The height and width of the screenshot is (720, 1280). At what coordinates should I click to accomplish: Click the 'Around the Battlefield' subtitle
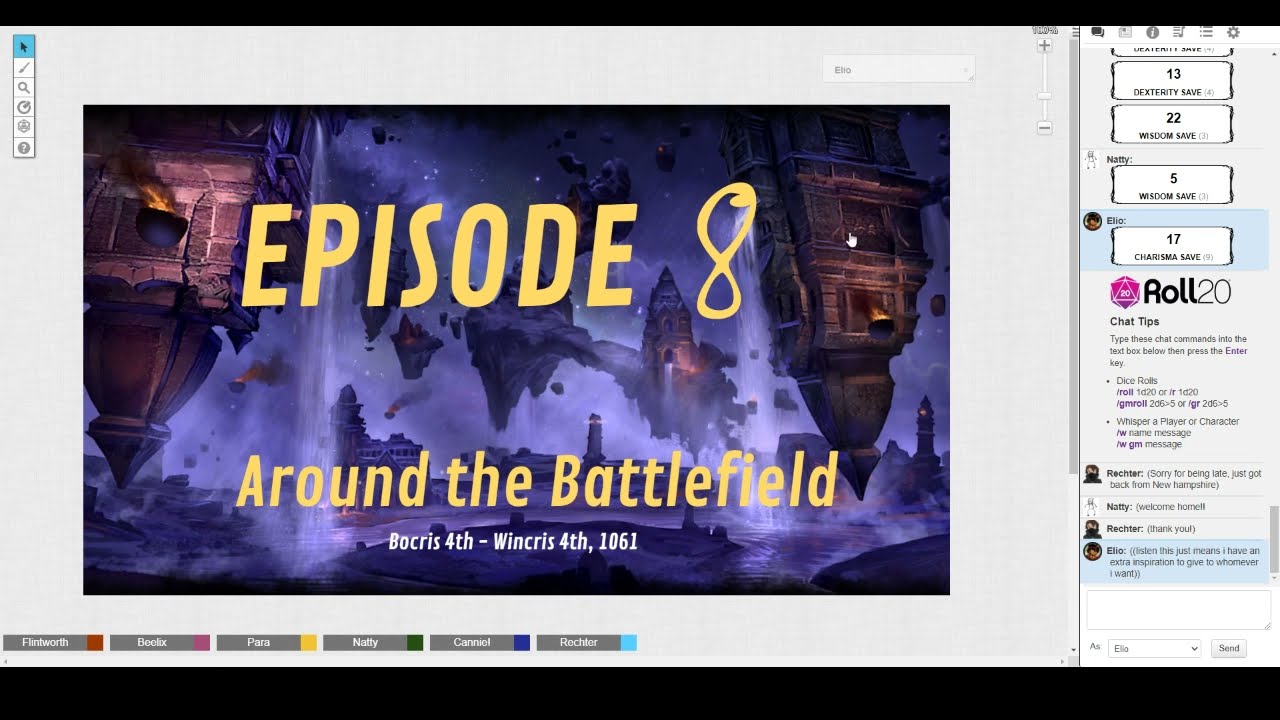pos(536,480)
